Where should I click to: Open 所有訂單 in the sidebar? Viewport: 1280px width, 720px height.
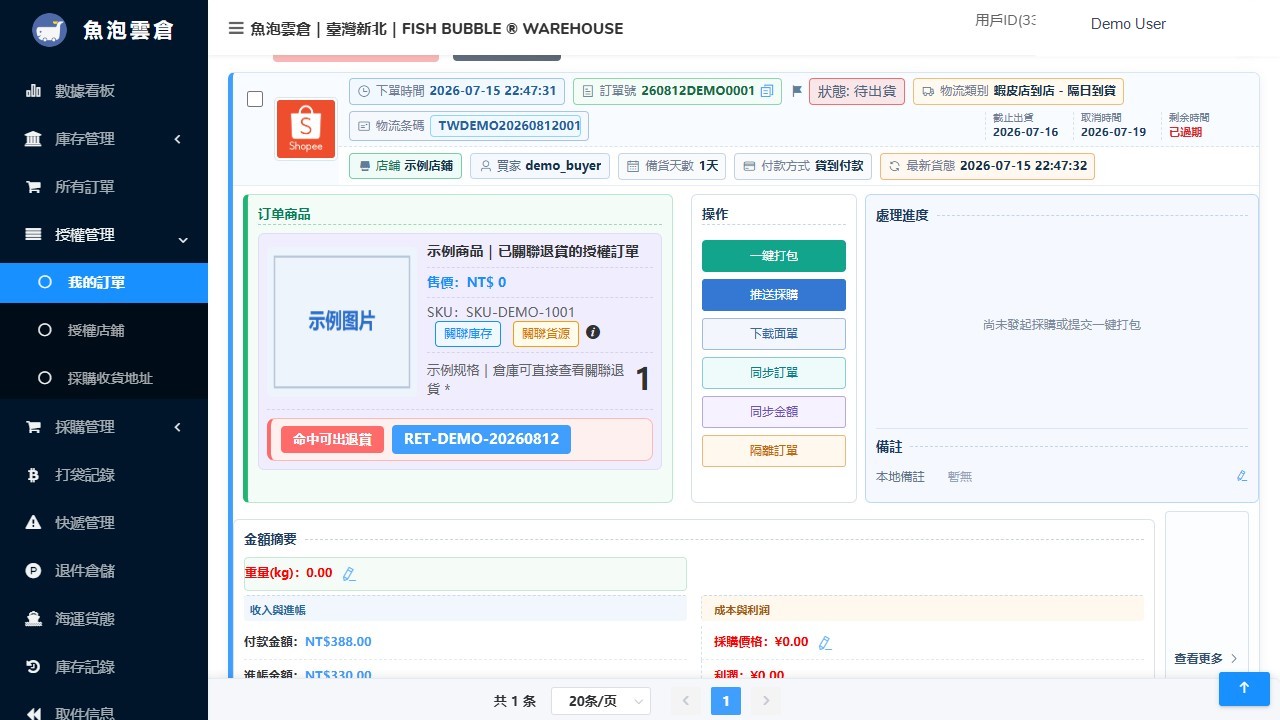(x=104, y=187)
